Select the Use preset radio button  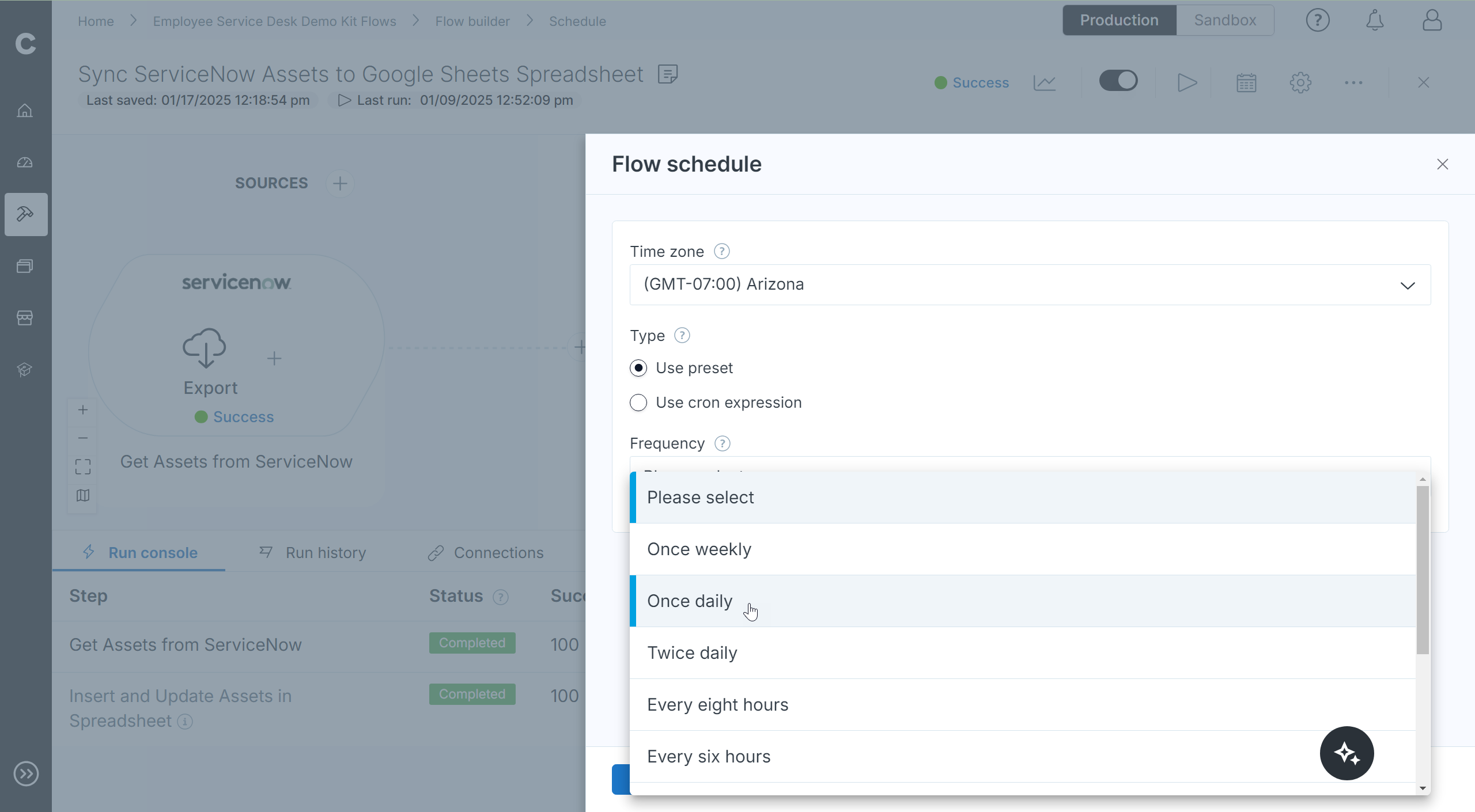click(x=638, y=368)
